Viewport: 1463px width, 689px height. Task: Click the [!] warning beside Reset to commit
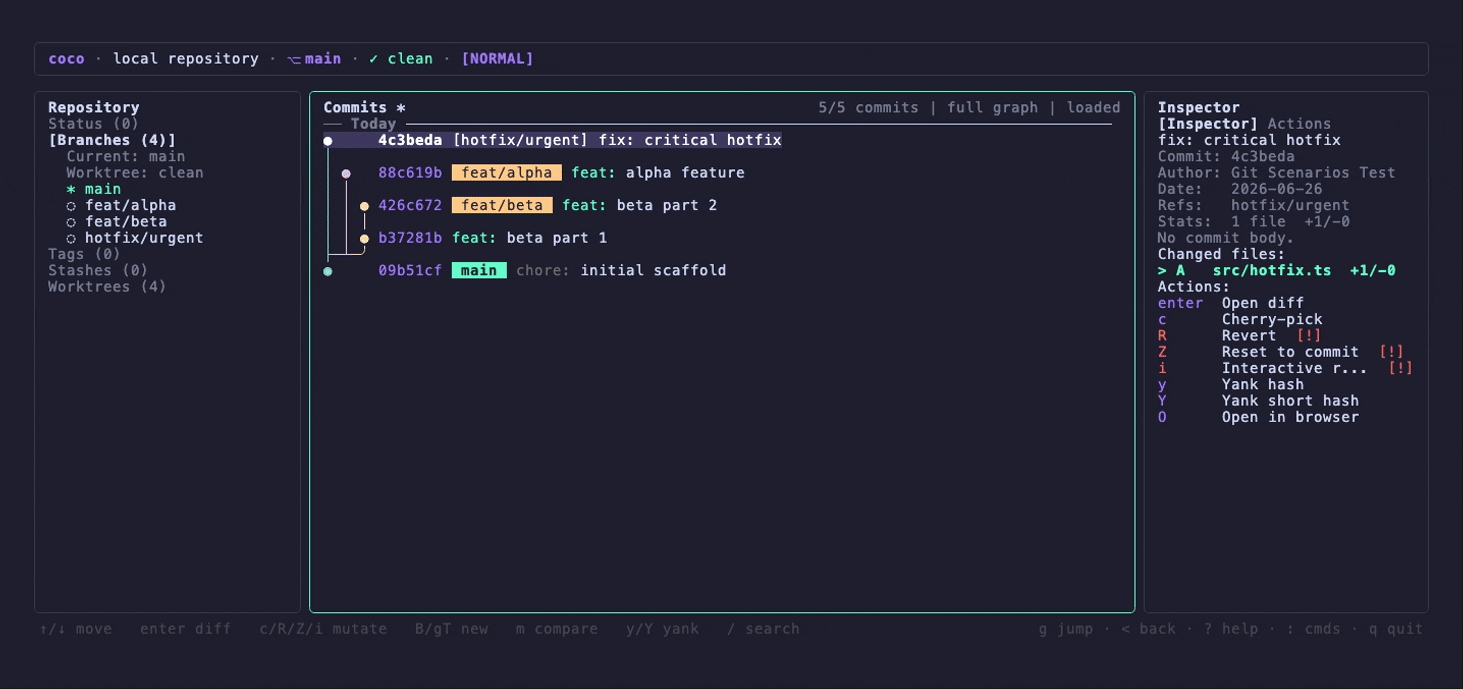click(x=1391, y=352)
